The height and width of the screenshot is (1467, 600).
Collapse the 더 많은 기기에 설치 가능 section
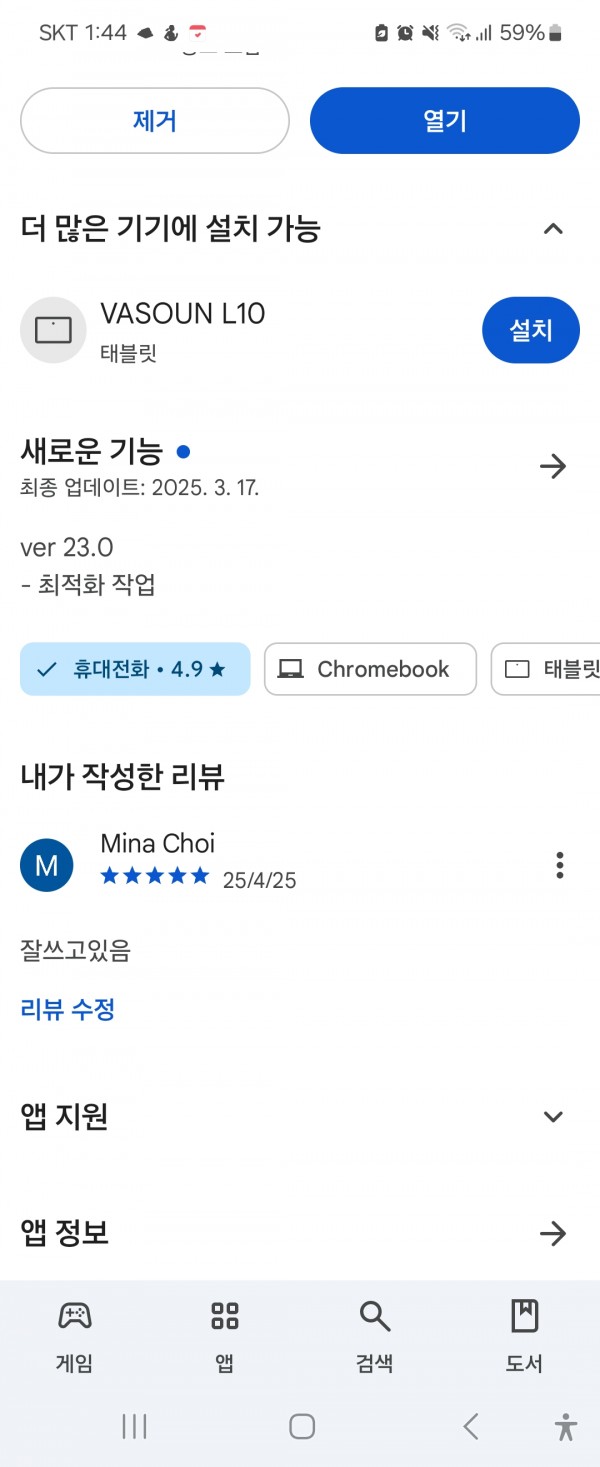click(553, 229)
